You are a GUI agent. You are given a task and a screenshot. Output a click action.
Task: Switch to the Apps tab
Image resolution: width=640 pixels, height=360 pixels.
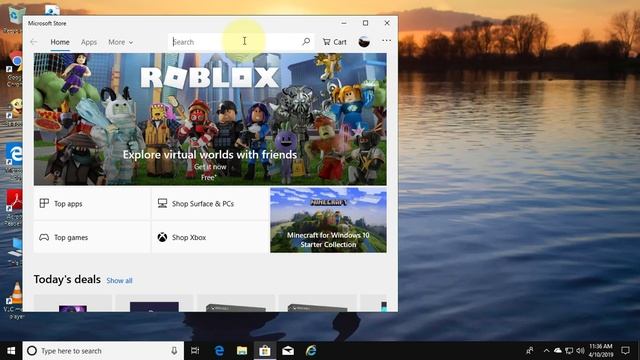pos(89,42)
